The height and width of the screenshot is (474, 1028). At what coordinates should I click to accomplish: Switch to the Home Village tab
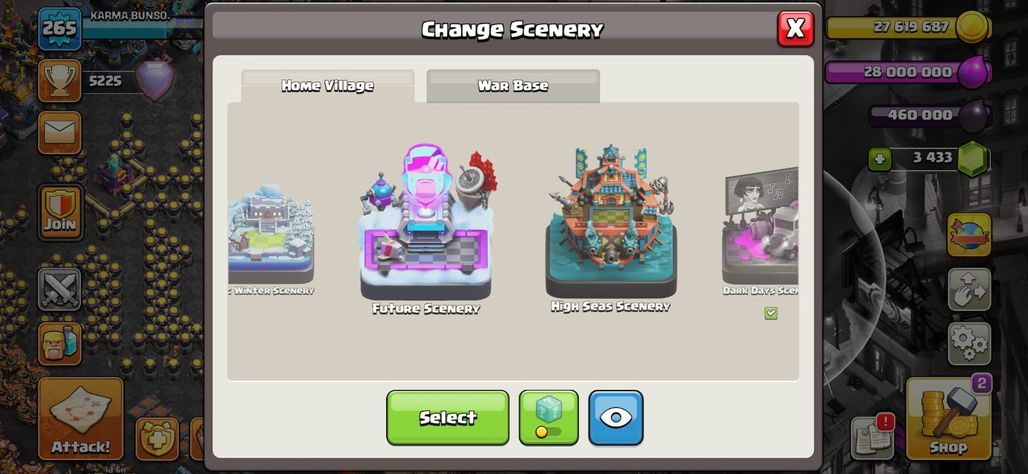[x=328, y=86]
